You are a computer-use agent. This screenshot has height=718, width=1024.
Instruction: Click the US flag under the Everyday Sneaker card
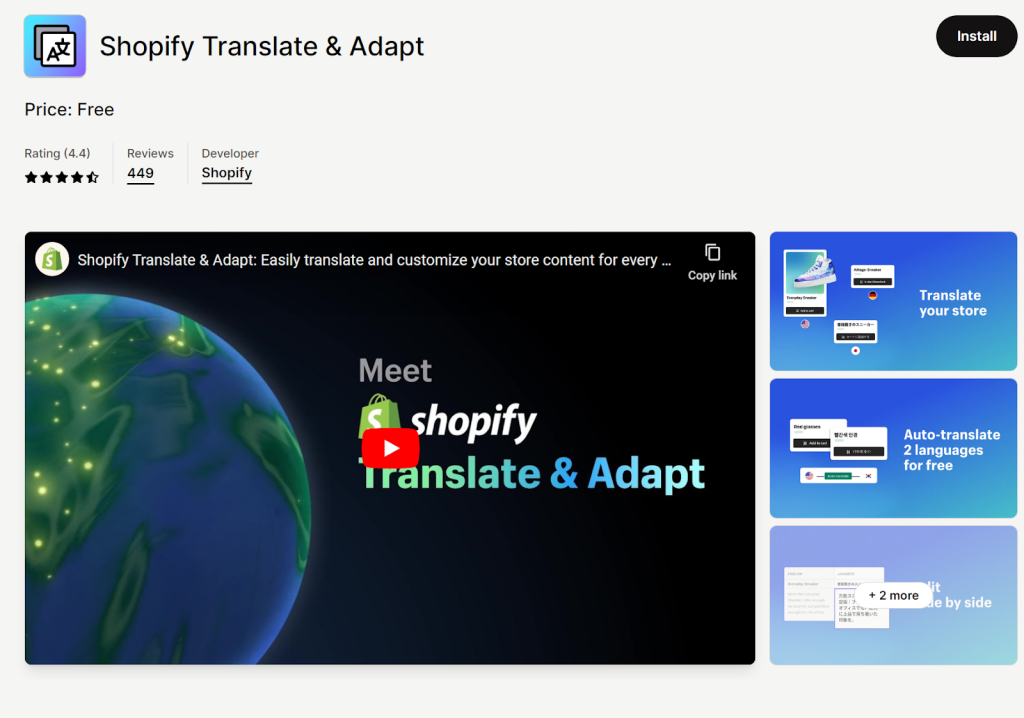pos(805,323)
